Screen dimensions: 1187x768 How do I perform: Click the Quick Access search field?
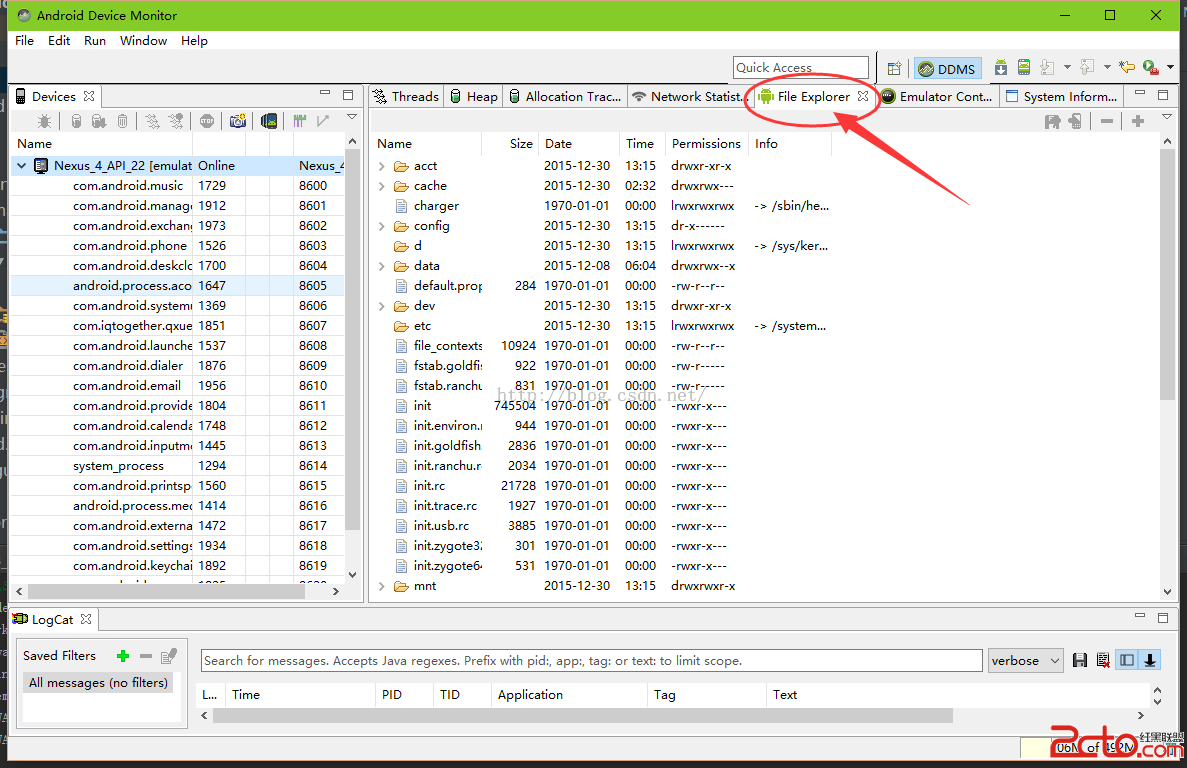pyautogui.click(x=801, y=67)
